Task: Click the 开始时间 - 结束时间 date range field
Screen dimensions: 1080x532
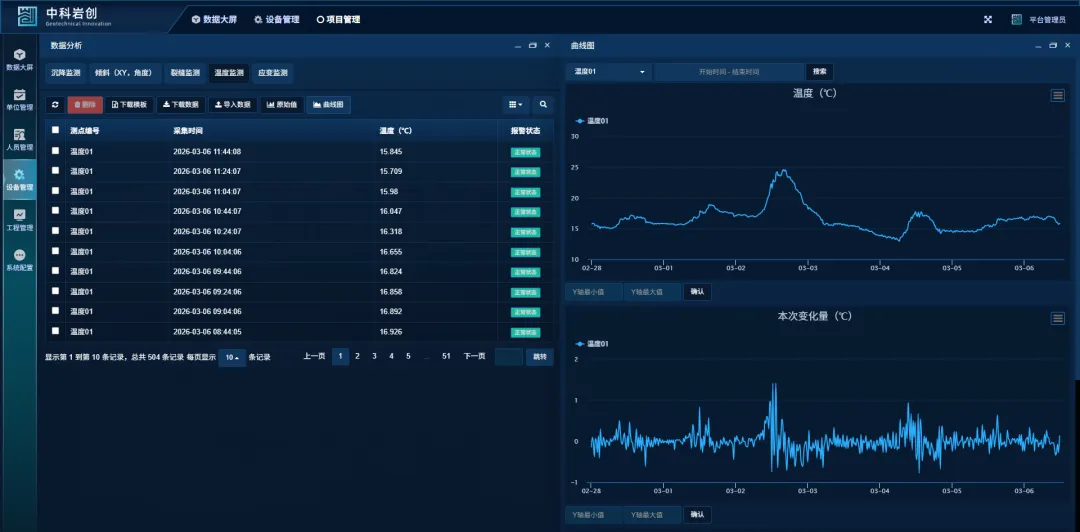Action: (729, 72)
